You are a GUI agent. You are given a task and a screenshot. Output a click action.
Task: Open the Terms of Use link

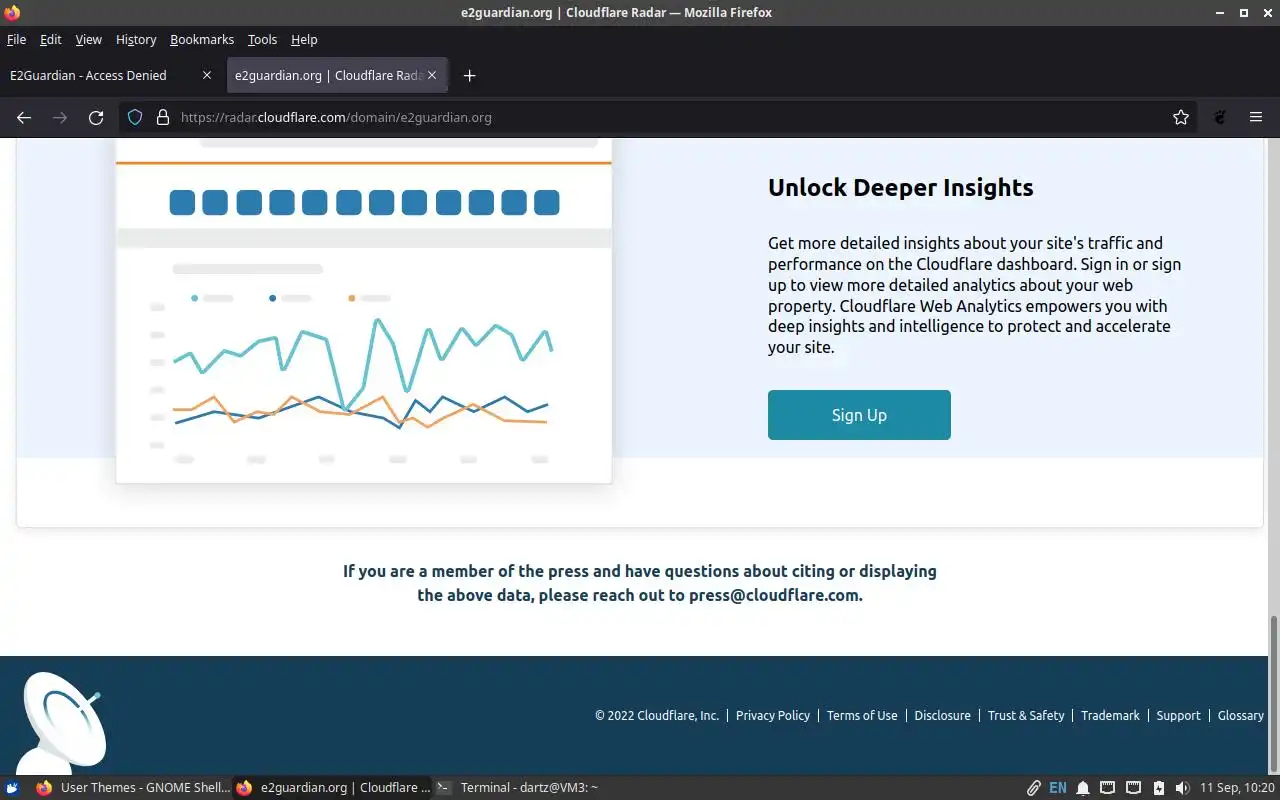point(862,716)
